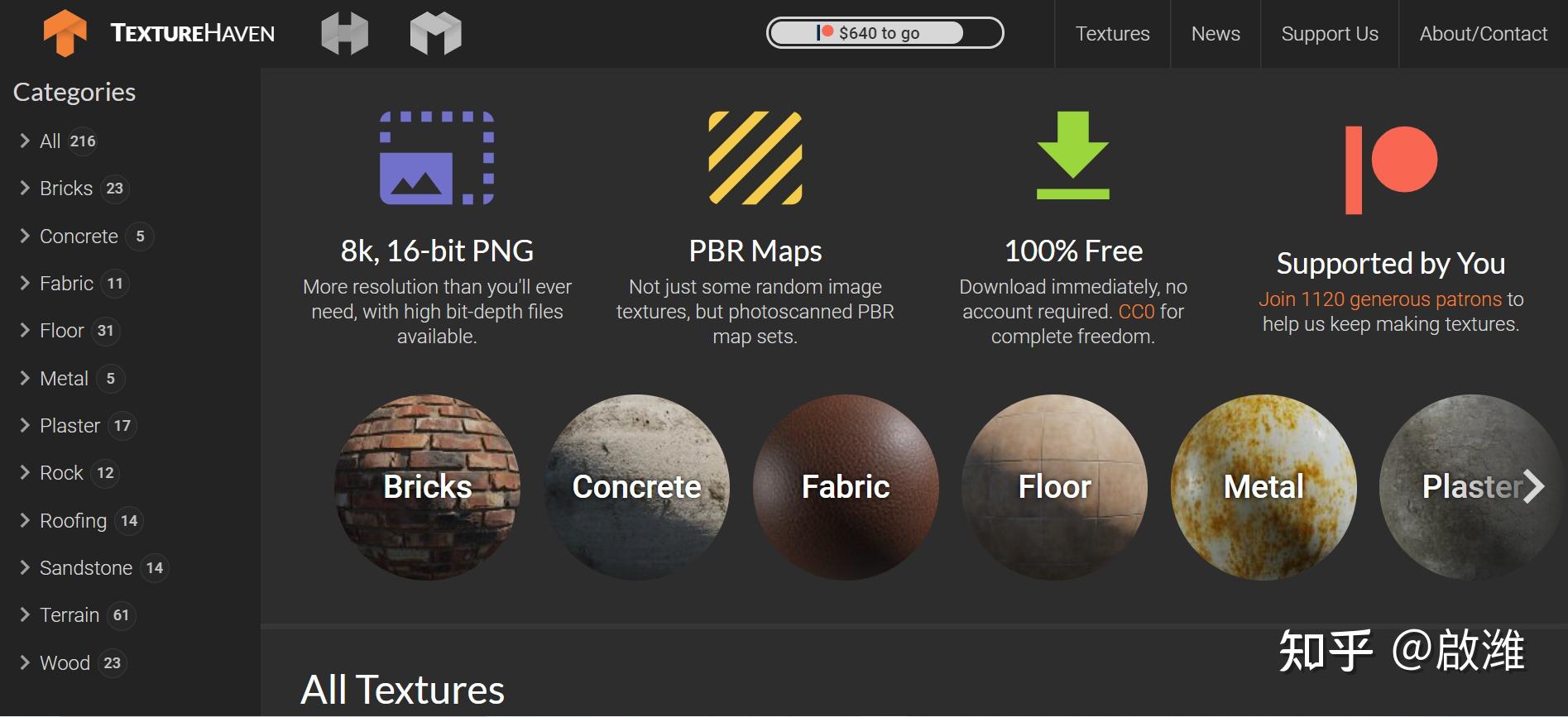Click the carousel next arrow chevron
Screen dimensions: 1568x717
coord(1533,486)
